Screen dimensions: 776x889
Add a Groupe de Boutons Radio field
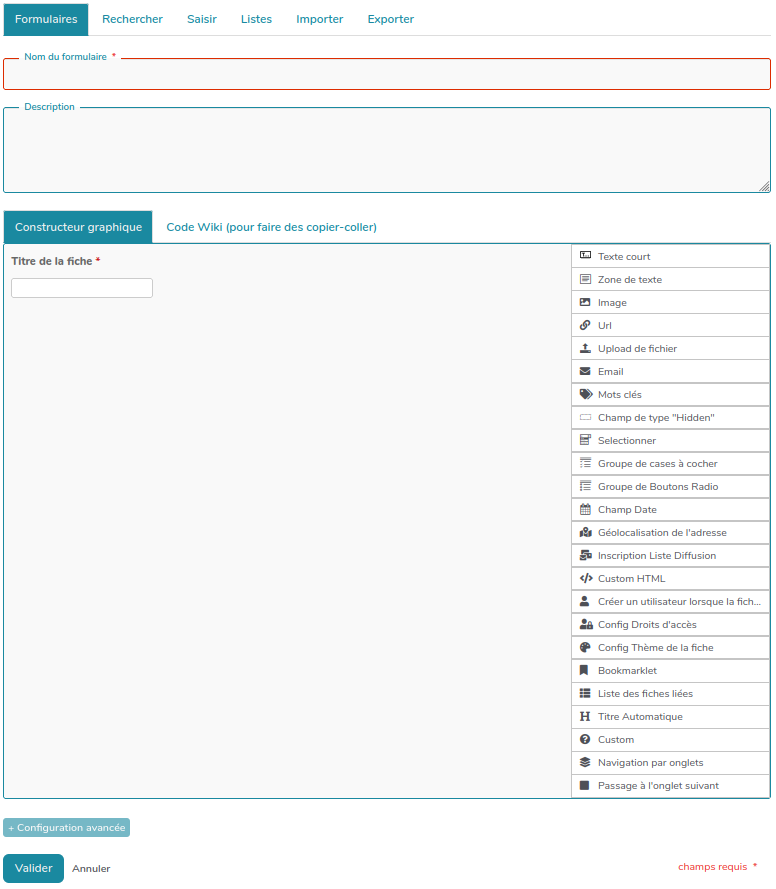(657, 487)
